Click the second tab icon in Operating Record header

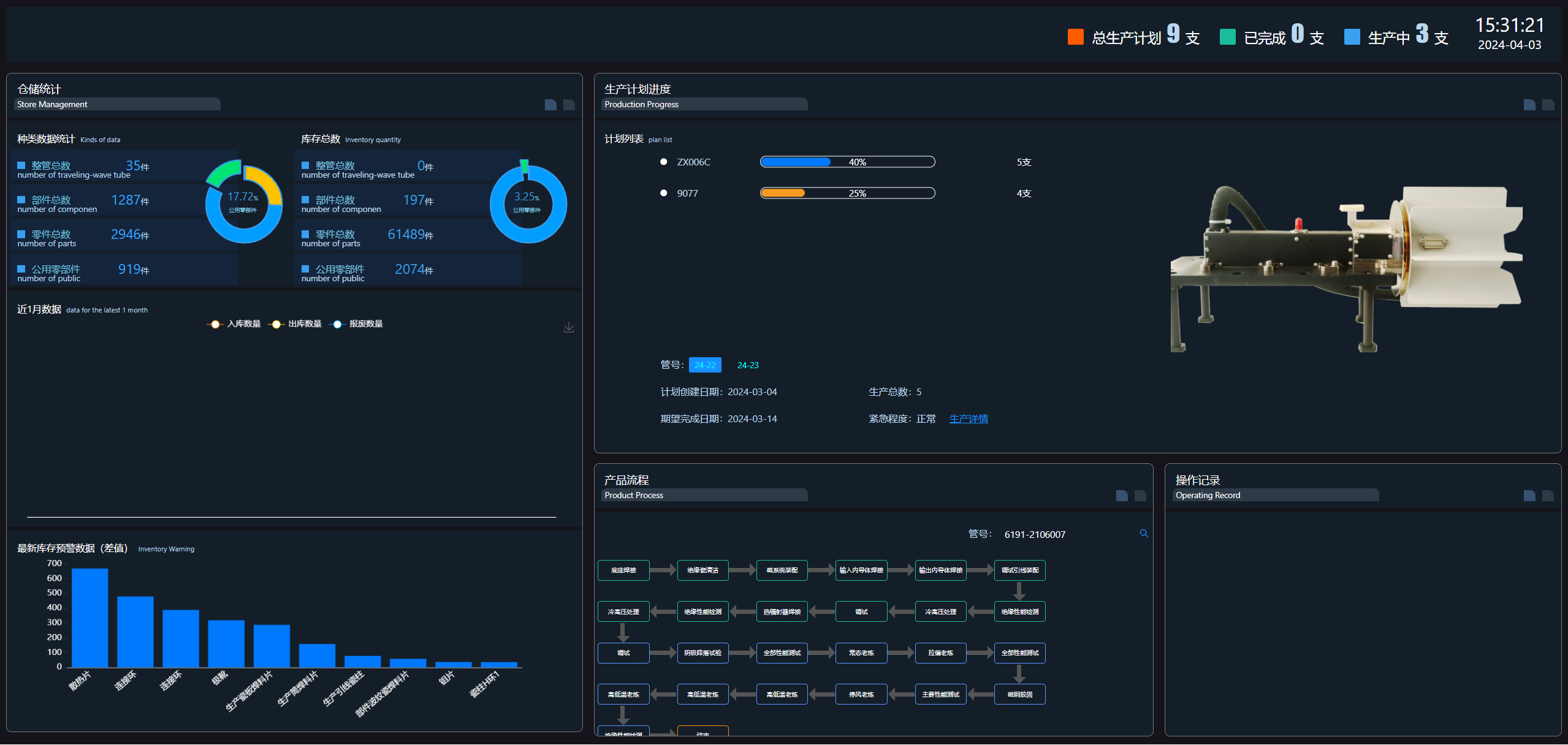[x=1548, y=496]
